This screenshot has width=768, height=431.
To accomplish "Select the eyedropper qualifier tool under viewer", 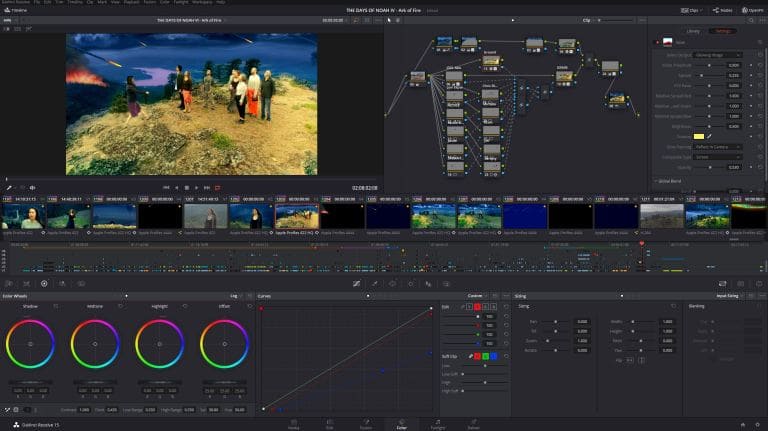I will click(9, 188).
